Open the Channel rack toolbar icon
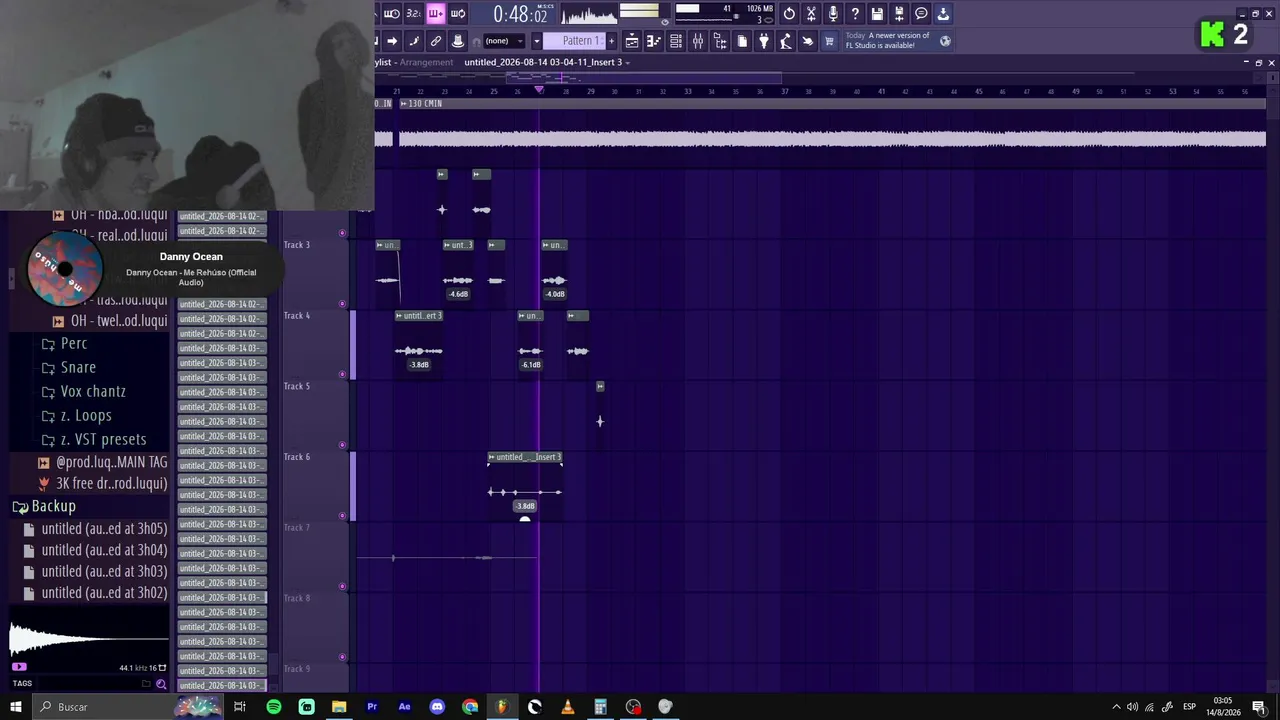1280x720 pixels. [676, 41]
